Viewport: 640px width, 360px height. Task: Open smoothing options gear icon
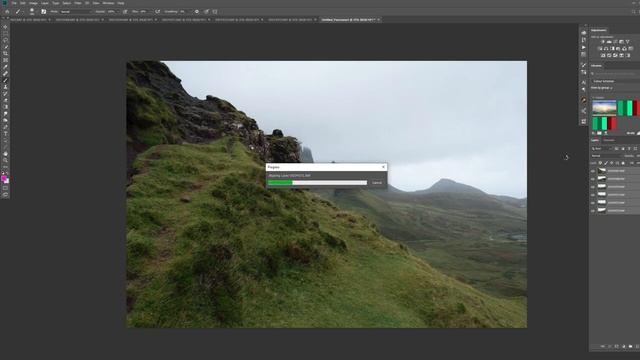197,12
